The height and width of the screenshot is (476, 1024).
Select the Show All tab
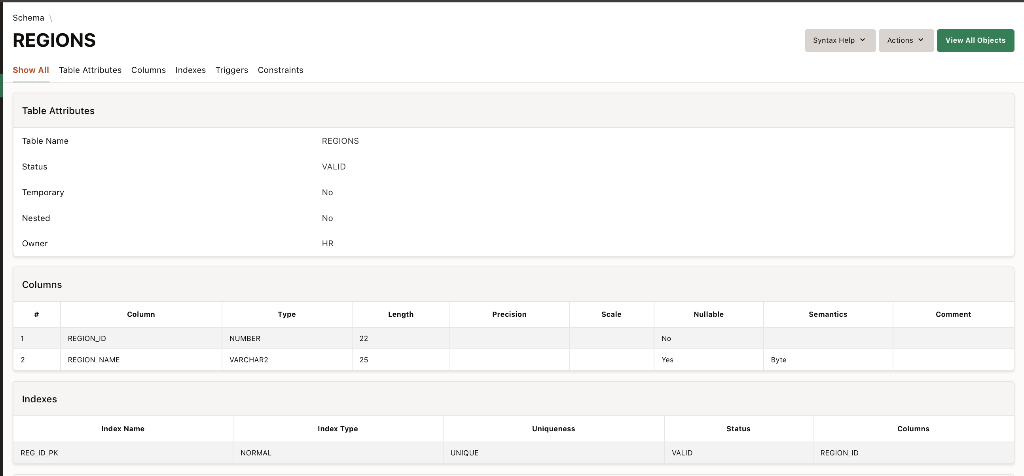point(31,70)
